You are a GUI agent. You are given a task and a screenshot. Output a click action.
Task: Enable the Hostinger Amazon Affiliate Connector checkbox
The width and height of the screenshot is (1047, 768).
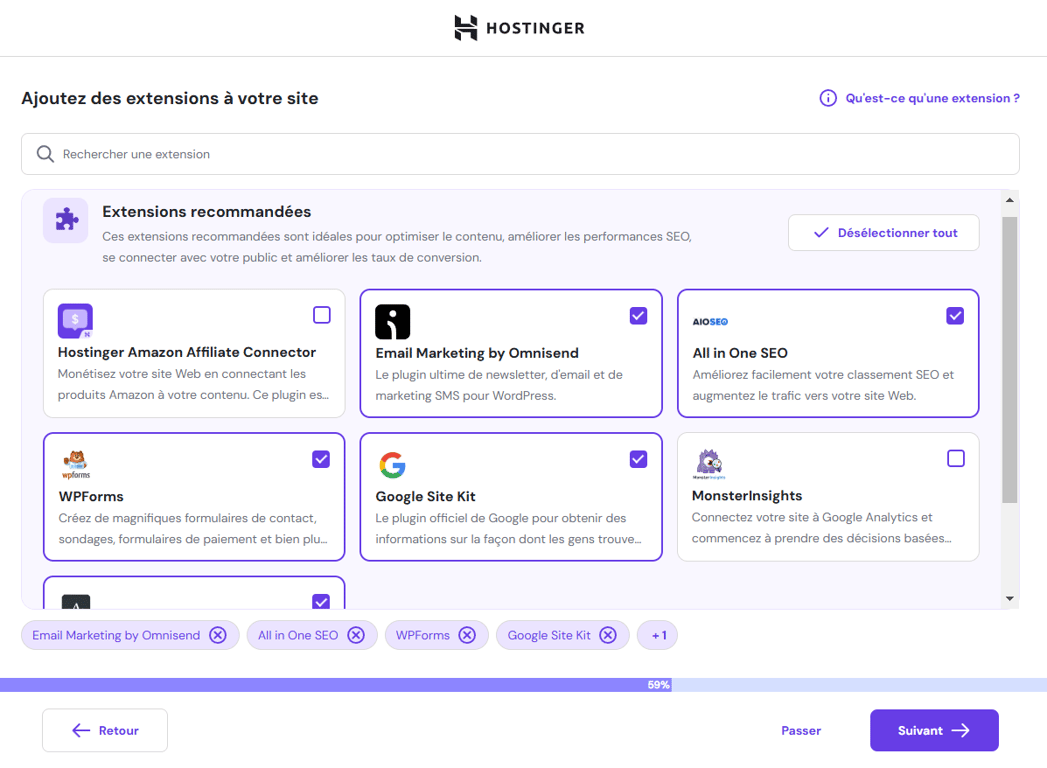pos(321,315)
